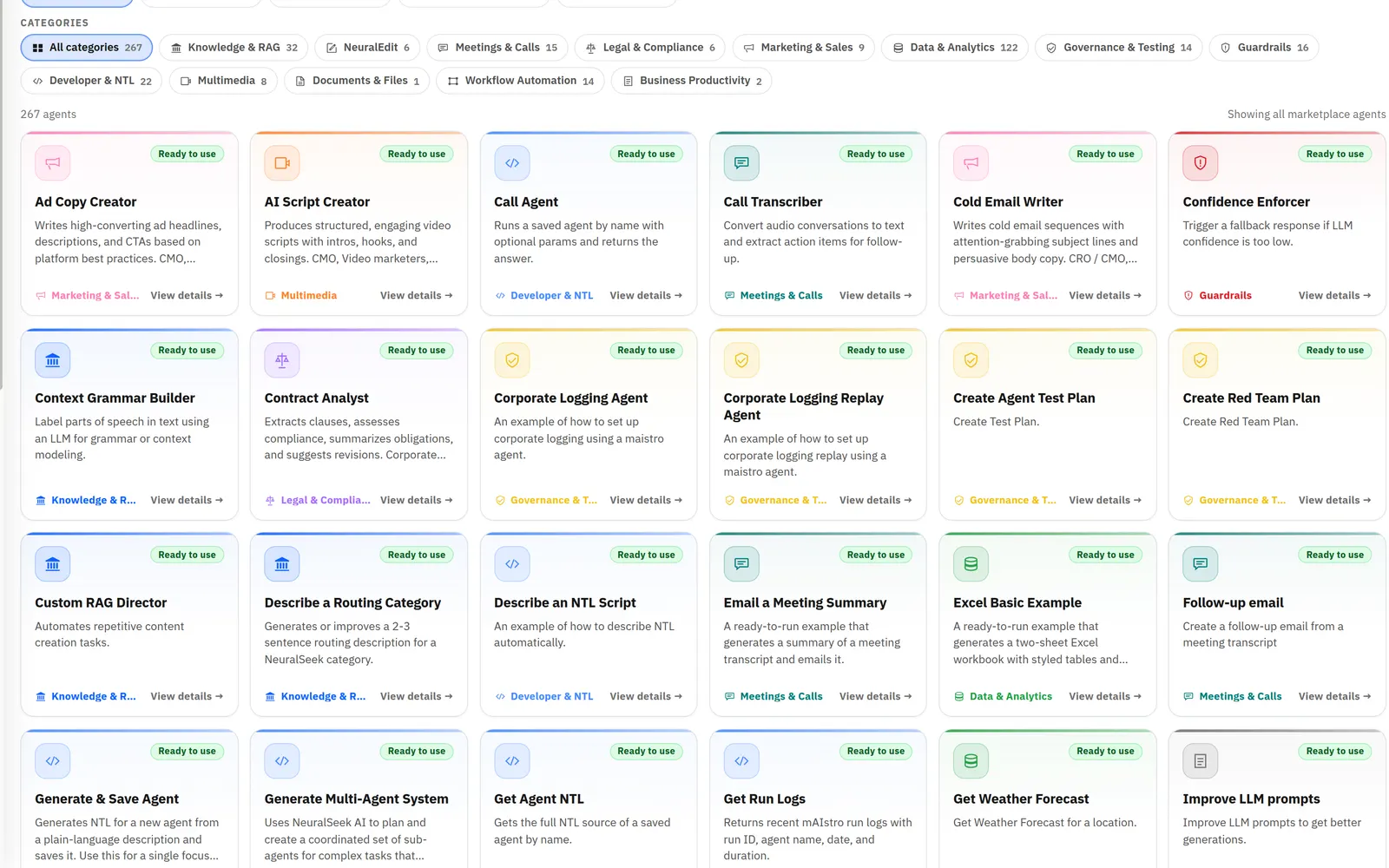1389x868 pixels.
Task: Click the Generate & Save Agent code icon
Action: (53, 761)
